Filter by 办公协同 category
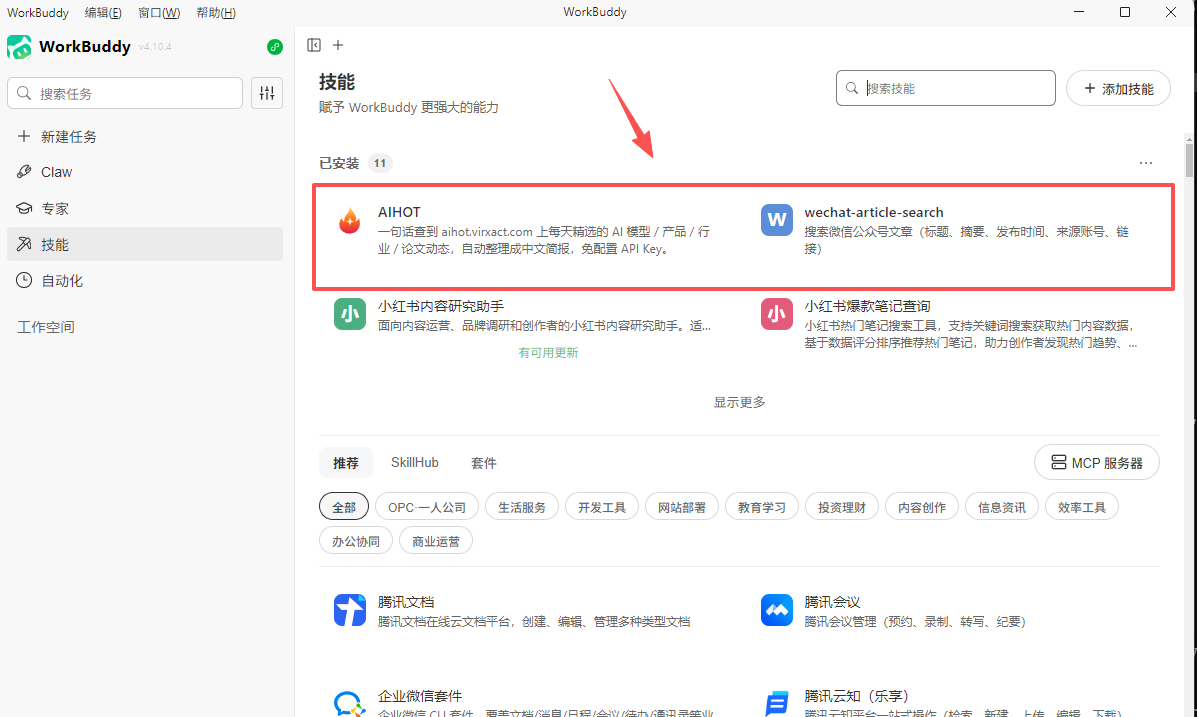The height and width of the screenshot is (717, 1197). pos(356,541)
